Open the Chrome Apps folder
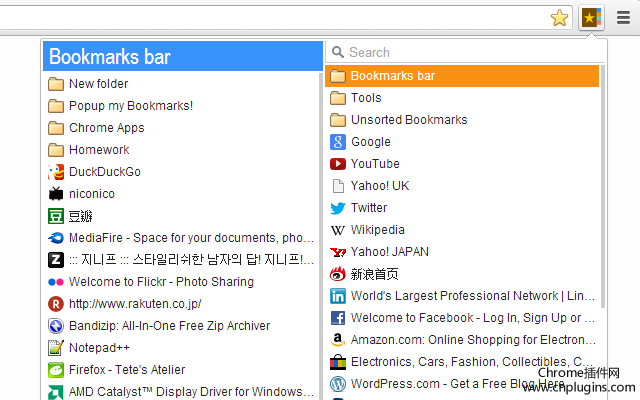This screenshot has width=640, height=400. pyautogui.click(x=182, y=128)
